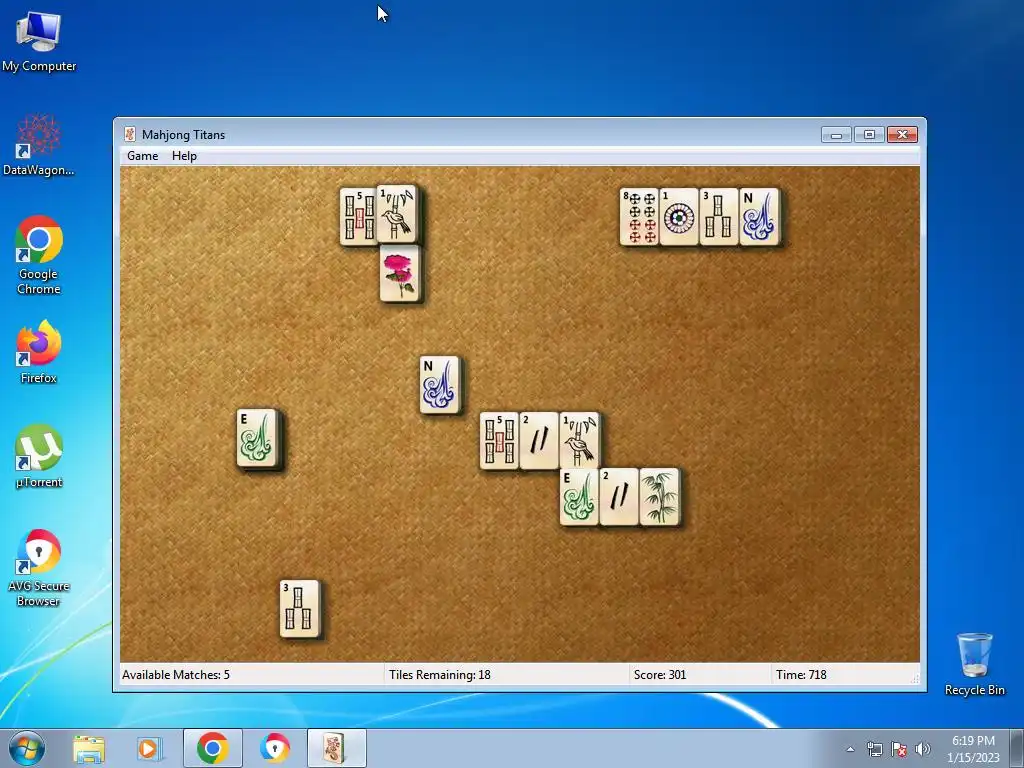
Task: Pick the lone North wind tile in the center
Action: coord(440,385)
